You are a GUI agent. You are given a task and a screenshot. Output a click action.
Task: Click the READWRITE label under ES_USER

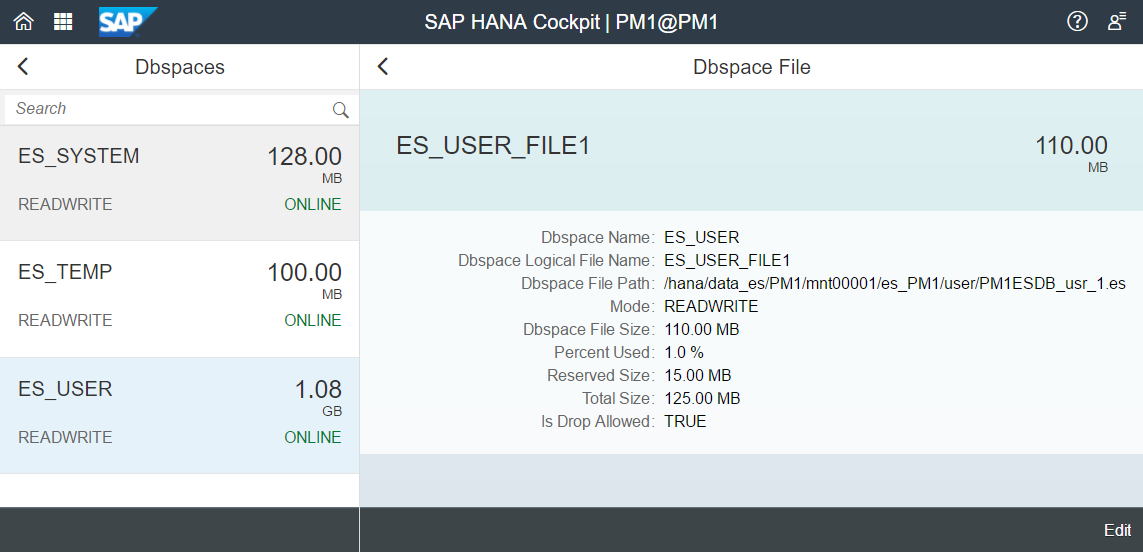[65, 437]
